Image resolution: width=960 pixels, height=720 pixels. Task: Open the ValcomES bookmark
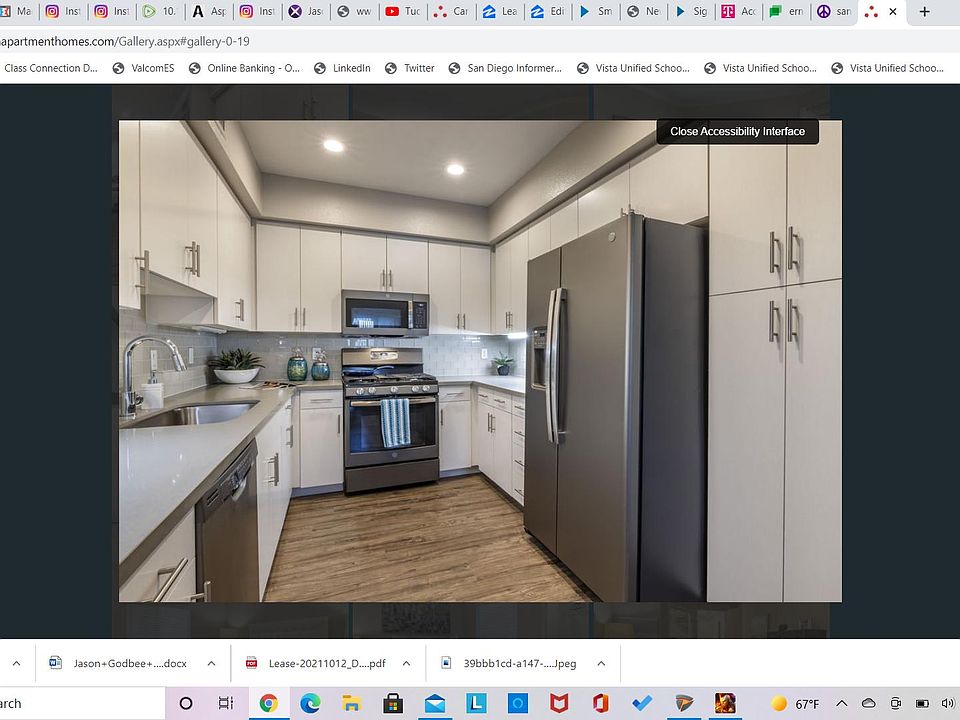tap(144, 68)
